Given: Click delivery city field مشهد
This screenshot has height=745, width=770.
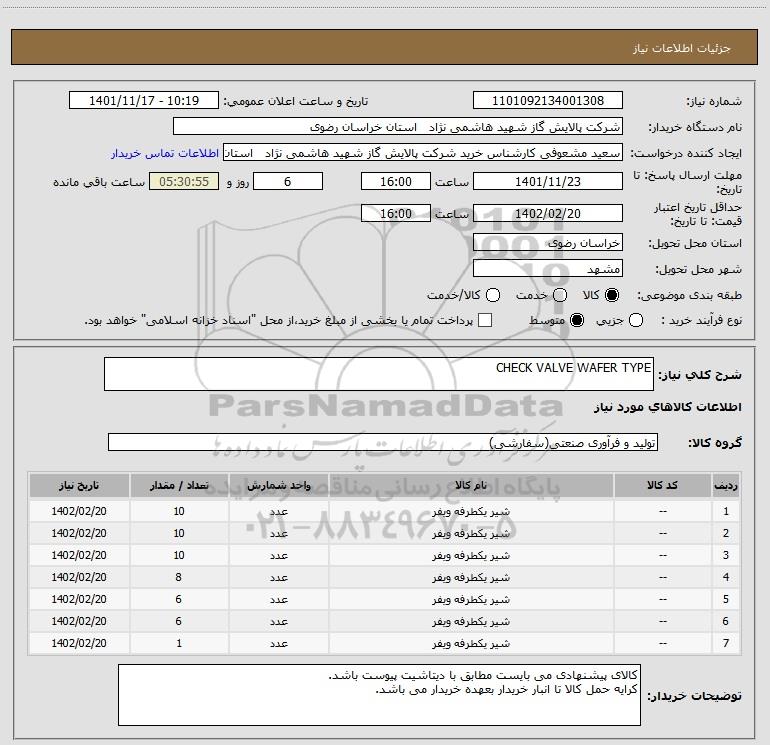Looking at the screenshot, I should 548,269.
